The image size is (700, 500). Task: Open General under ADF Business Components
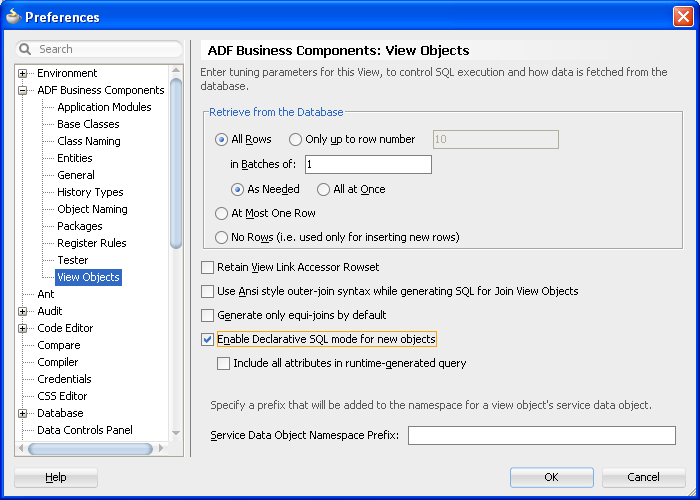[76, 175]
